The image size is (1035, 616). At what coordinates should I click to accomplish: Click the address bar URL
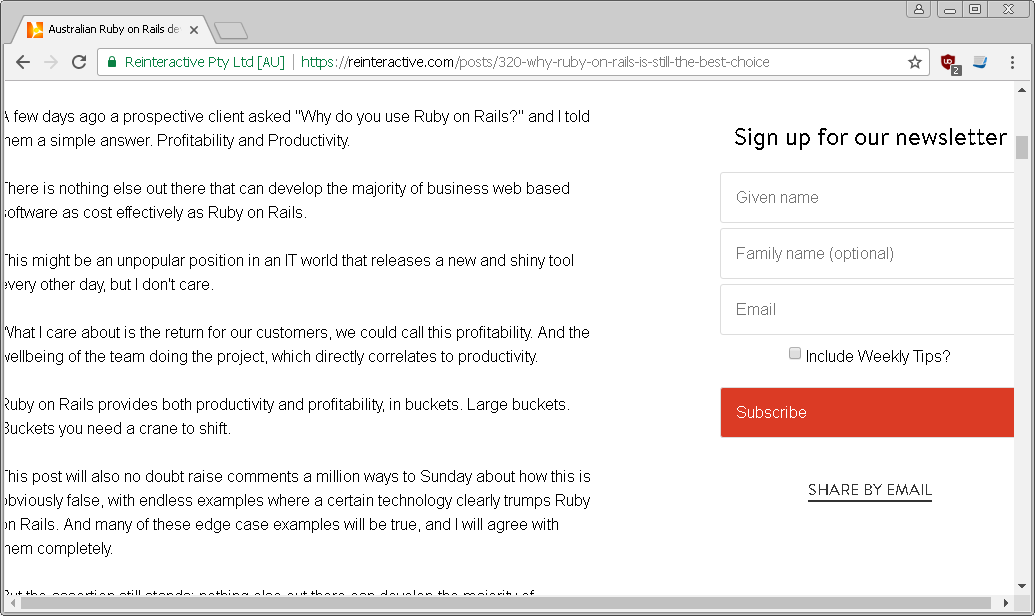(535, 62)
